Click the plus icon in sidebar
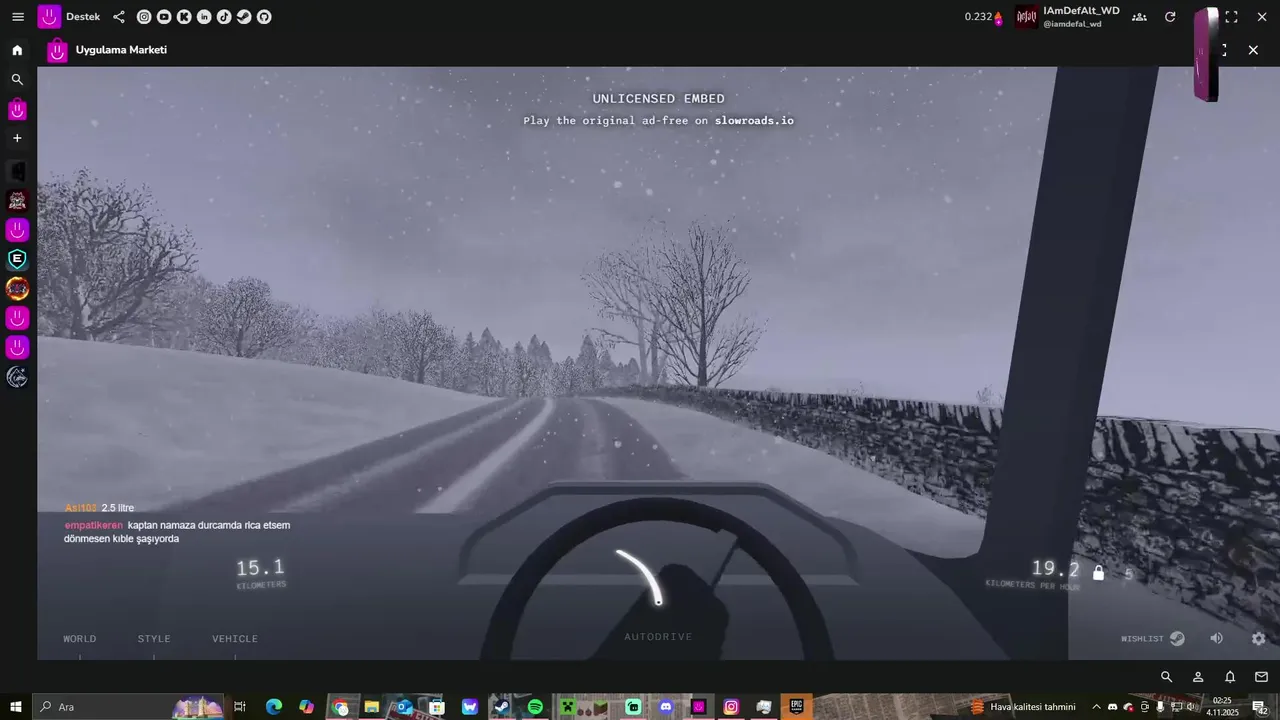Viewport: 1280px width, 720px height. pyautogui.click(x=17, y=138)
